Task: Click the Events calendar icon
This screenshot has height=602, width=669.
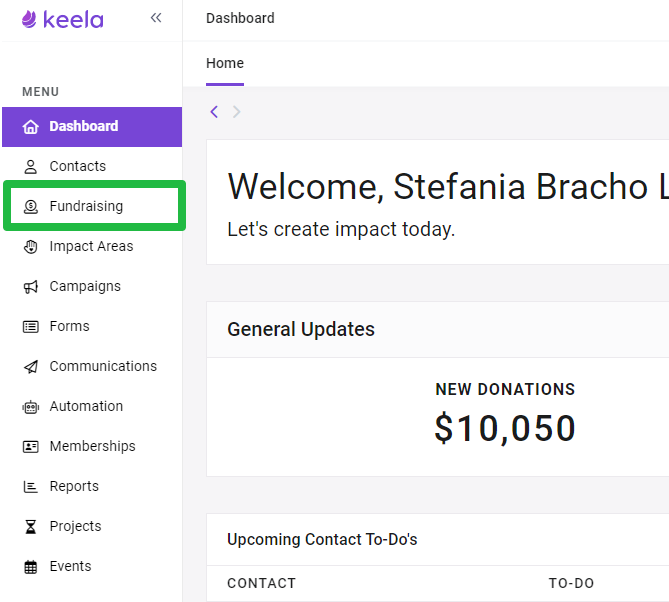Action: click(x=31, y=567)
